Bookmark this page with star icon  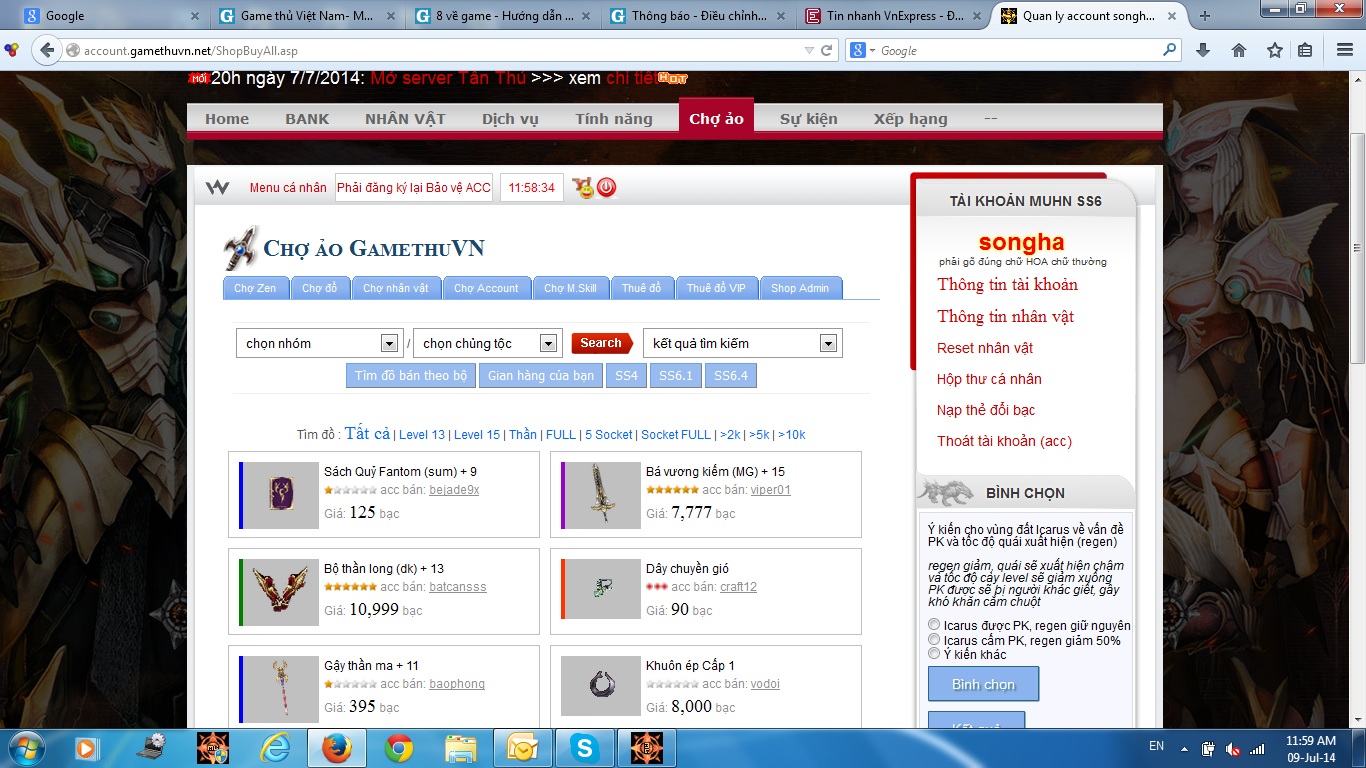1275,50
